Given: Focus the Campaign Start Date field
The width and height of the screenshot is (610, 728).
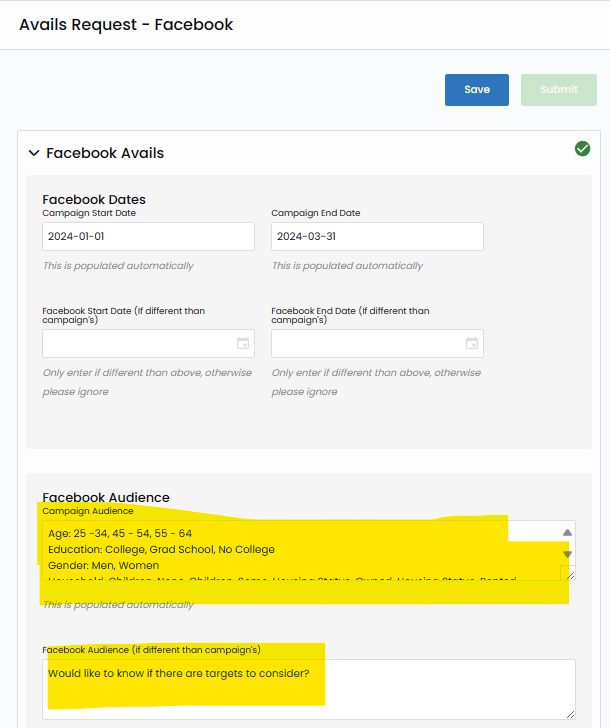Looking at the screenshot, I should tap(148, 237).
